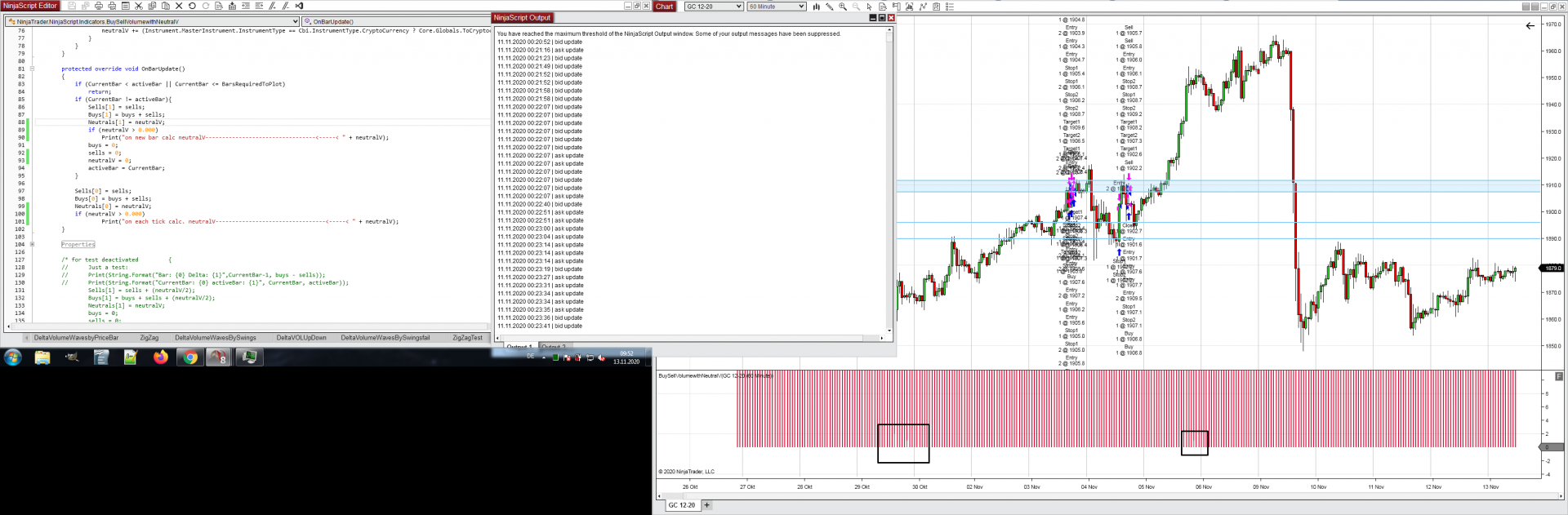Image resolution: width=1568 pixels, height=515 pixels.
Task: Click the Visual Studio icon in editor toolbar
Action: pyautogui.click(x=299, y=6)
